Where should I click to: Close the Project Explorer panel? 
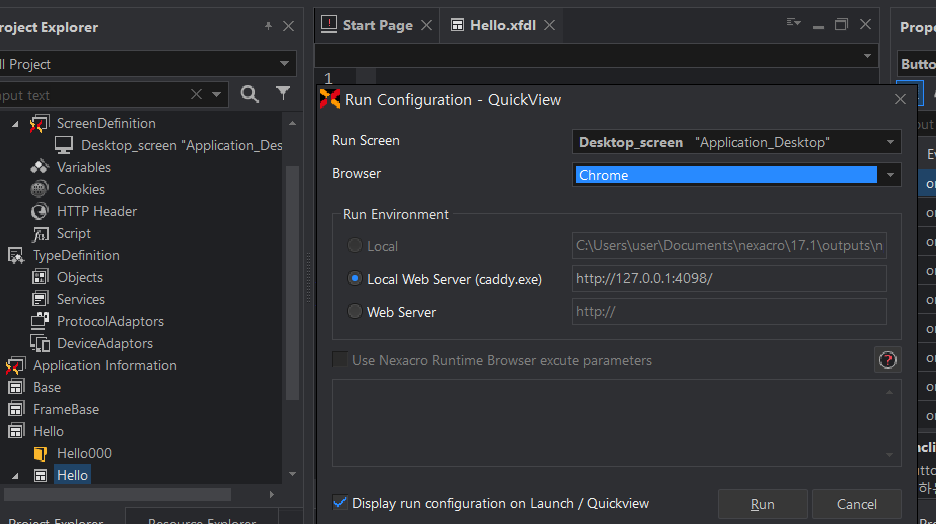point(288,26)
